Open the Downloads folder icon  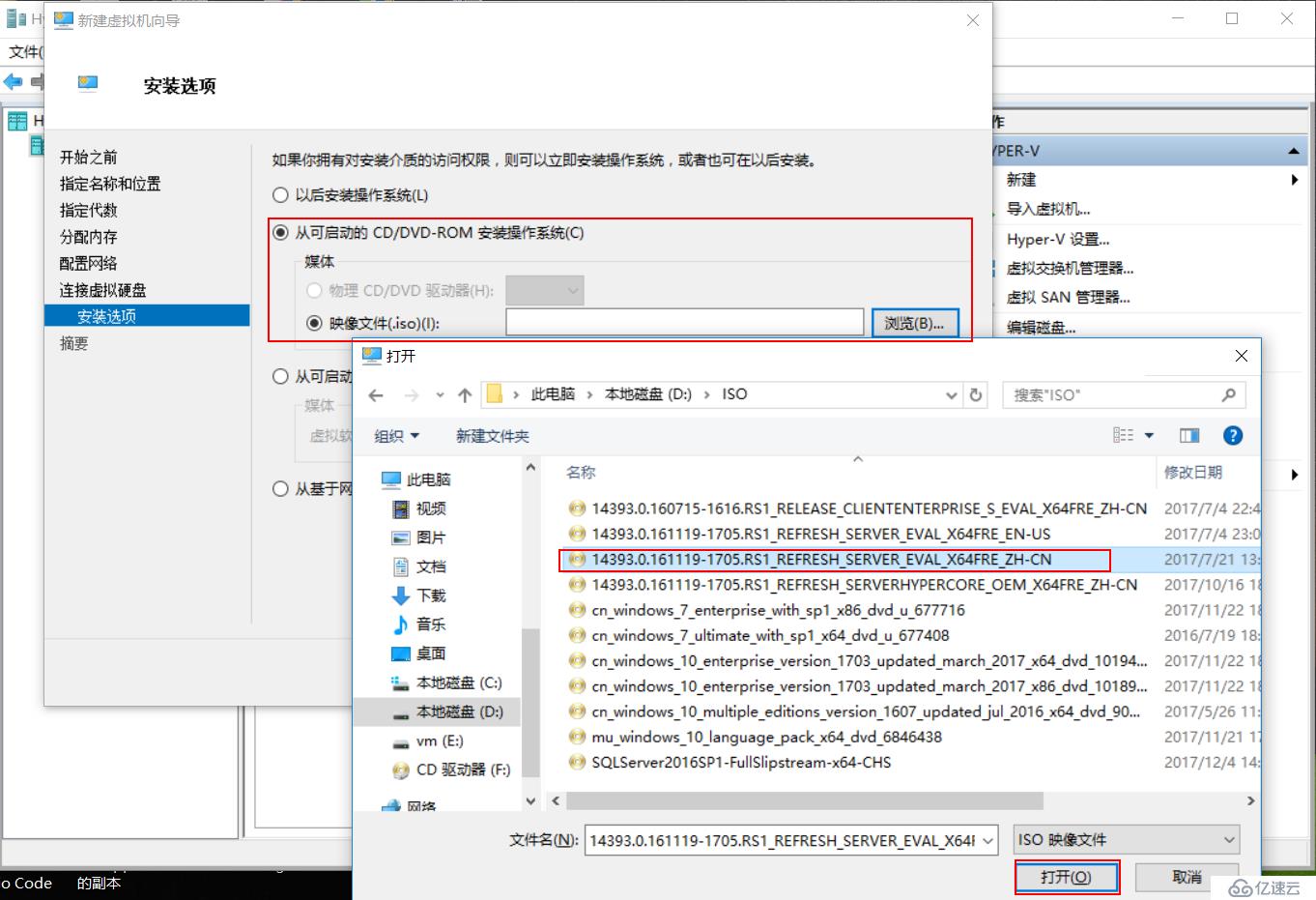401,595
